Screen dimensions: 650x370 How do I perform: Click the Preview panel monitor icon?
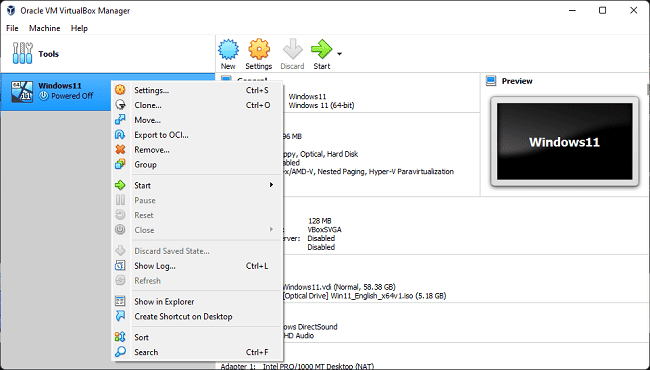491,81
